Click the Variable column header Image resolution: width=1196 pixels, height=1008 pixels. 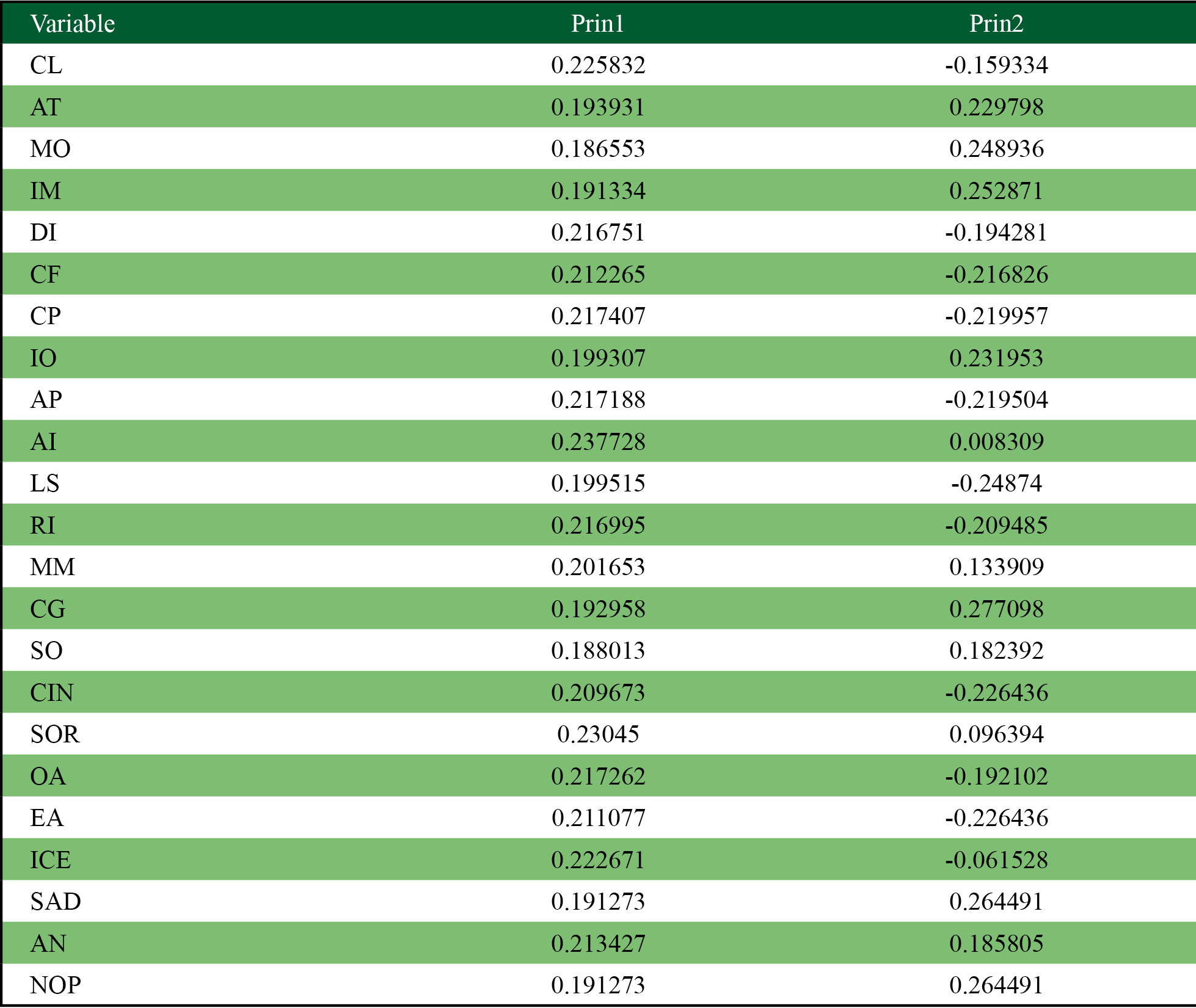point(73,24)
